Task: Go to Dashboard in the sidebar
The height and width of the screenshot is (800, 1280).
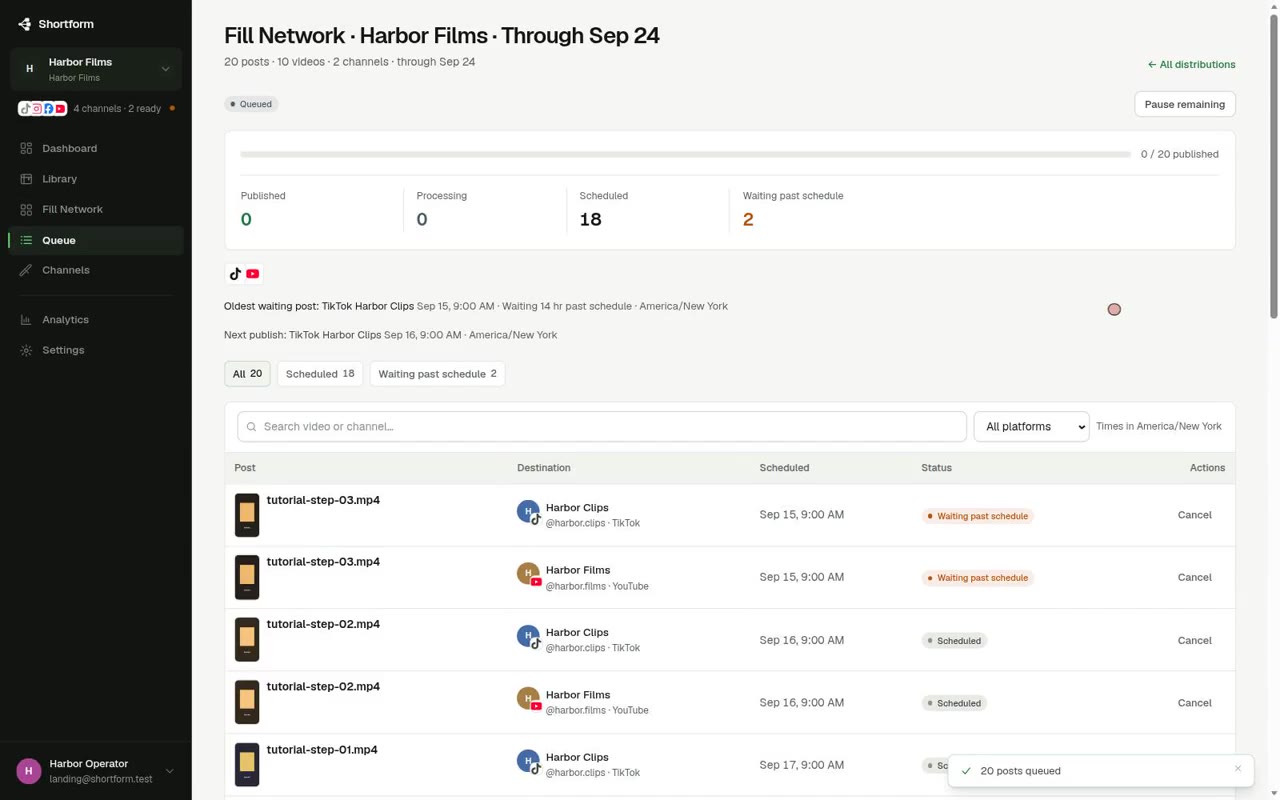Action: click(x=96, y=148)
